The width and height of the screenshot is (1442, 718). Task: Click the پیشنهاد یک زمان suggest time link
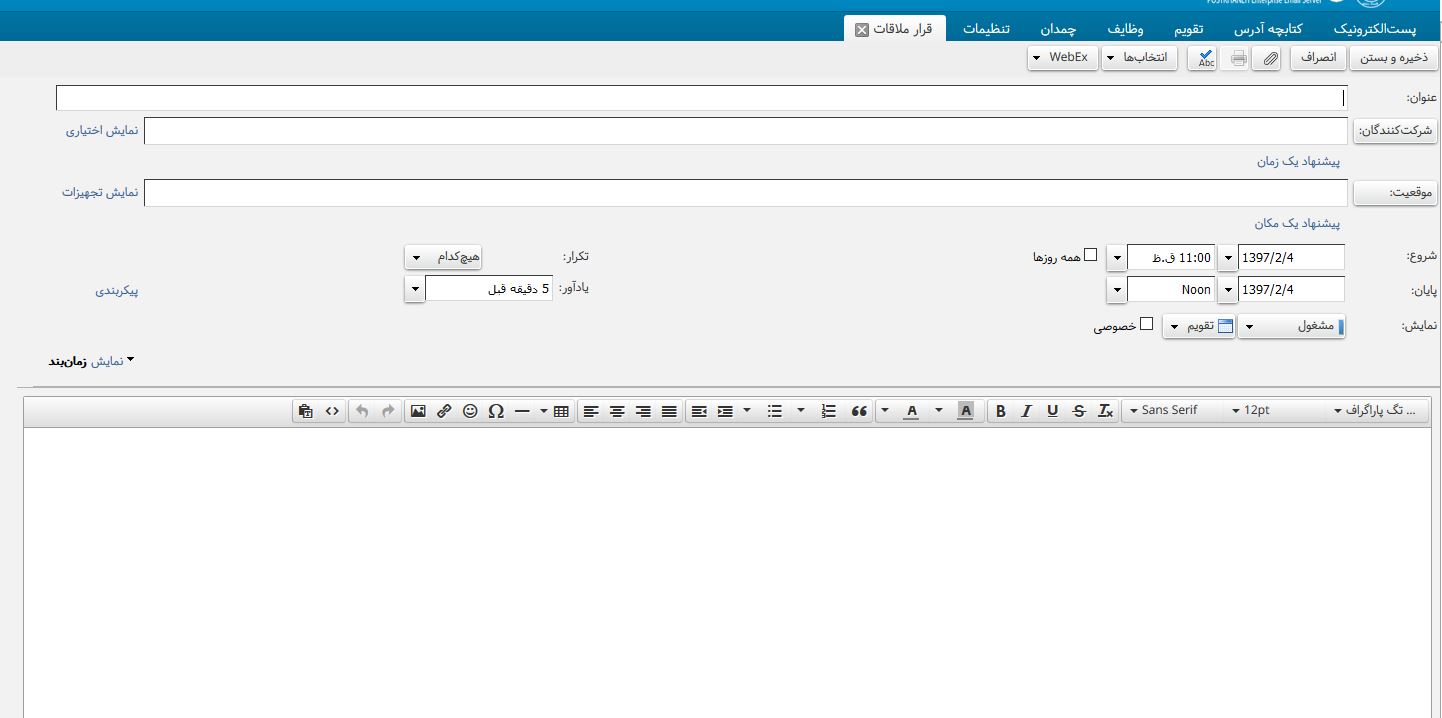point(1298,161)
